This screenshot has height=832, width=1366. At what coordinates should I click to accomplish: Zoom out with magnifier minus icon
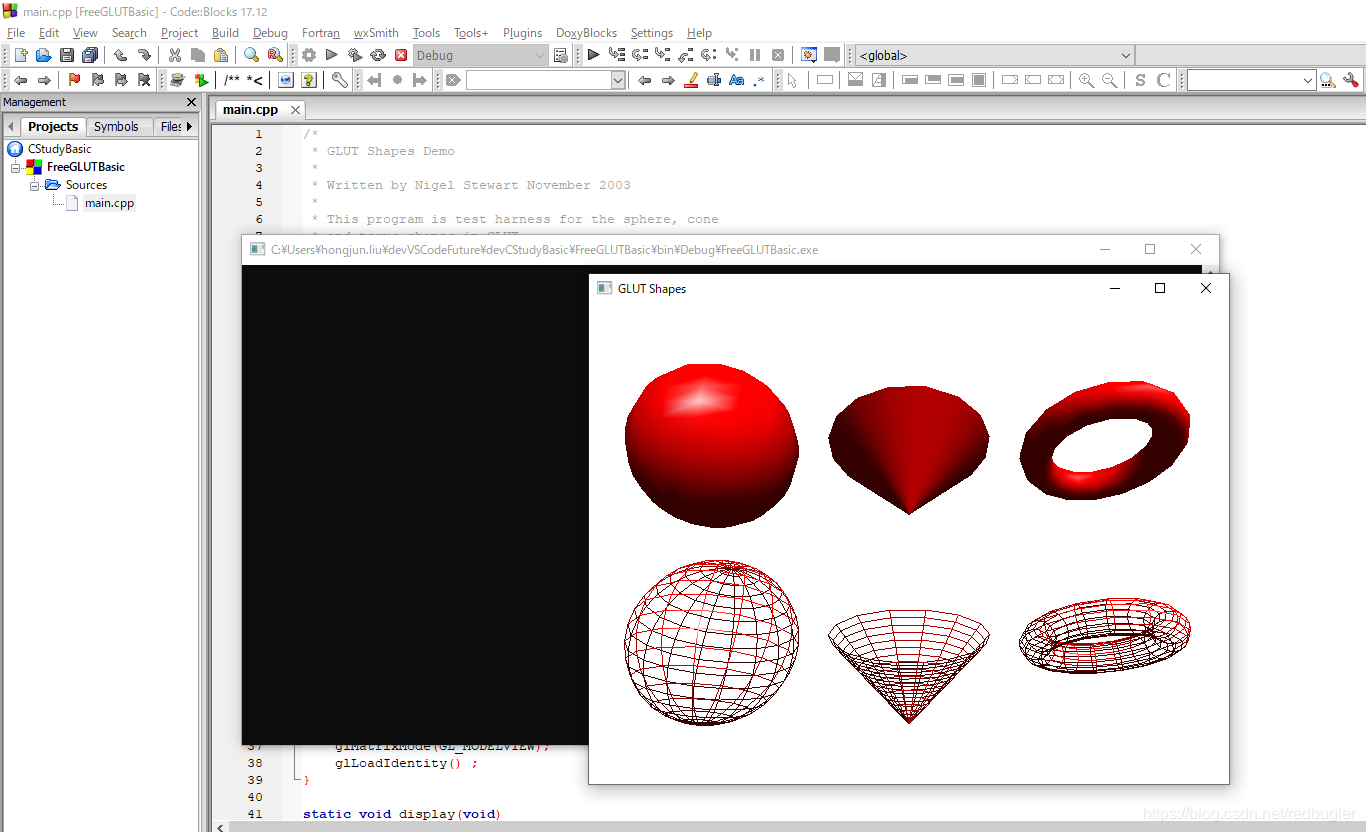(1109, 80)
